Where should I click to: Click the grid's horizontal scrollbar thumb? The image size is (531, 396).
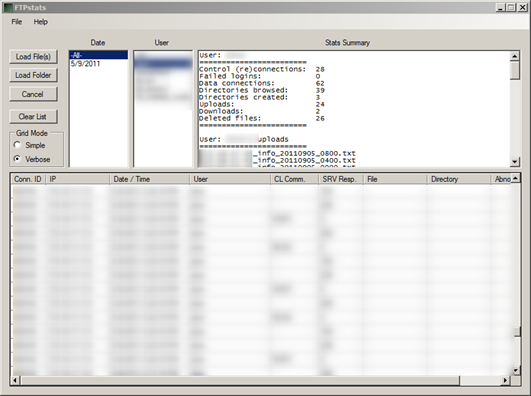pos(240,380)
